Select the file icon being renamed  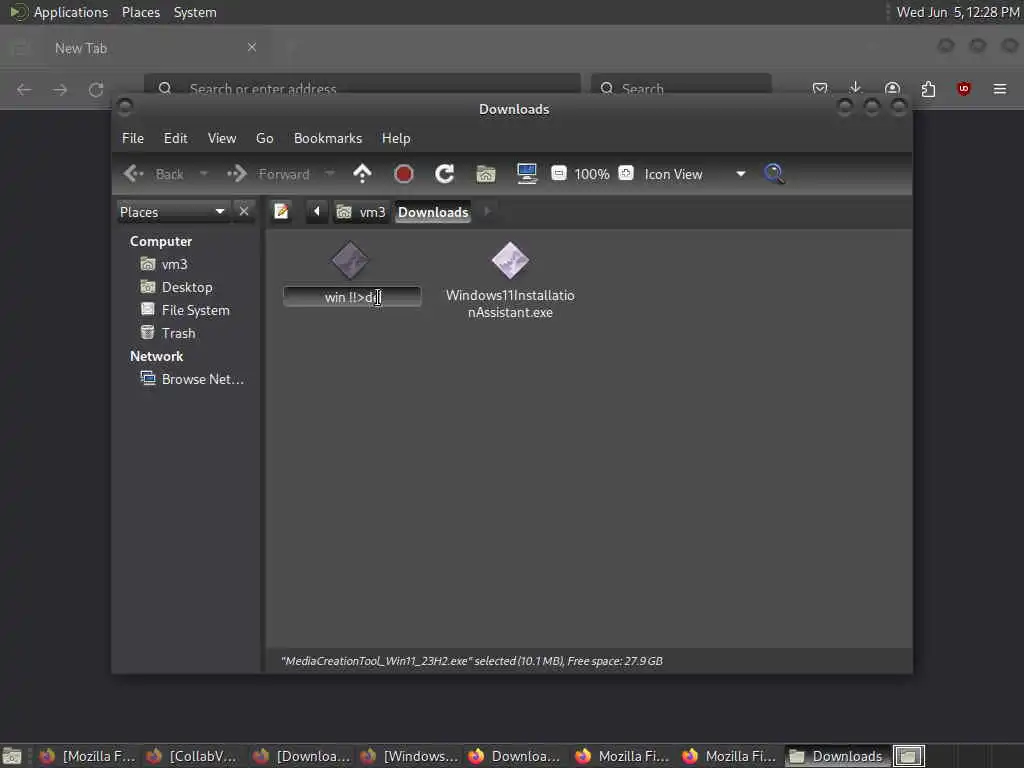(x=350, y=261)
